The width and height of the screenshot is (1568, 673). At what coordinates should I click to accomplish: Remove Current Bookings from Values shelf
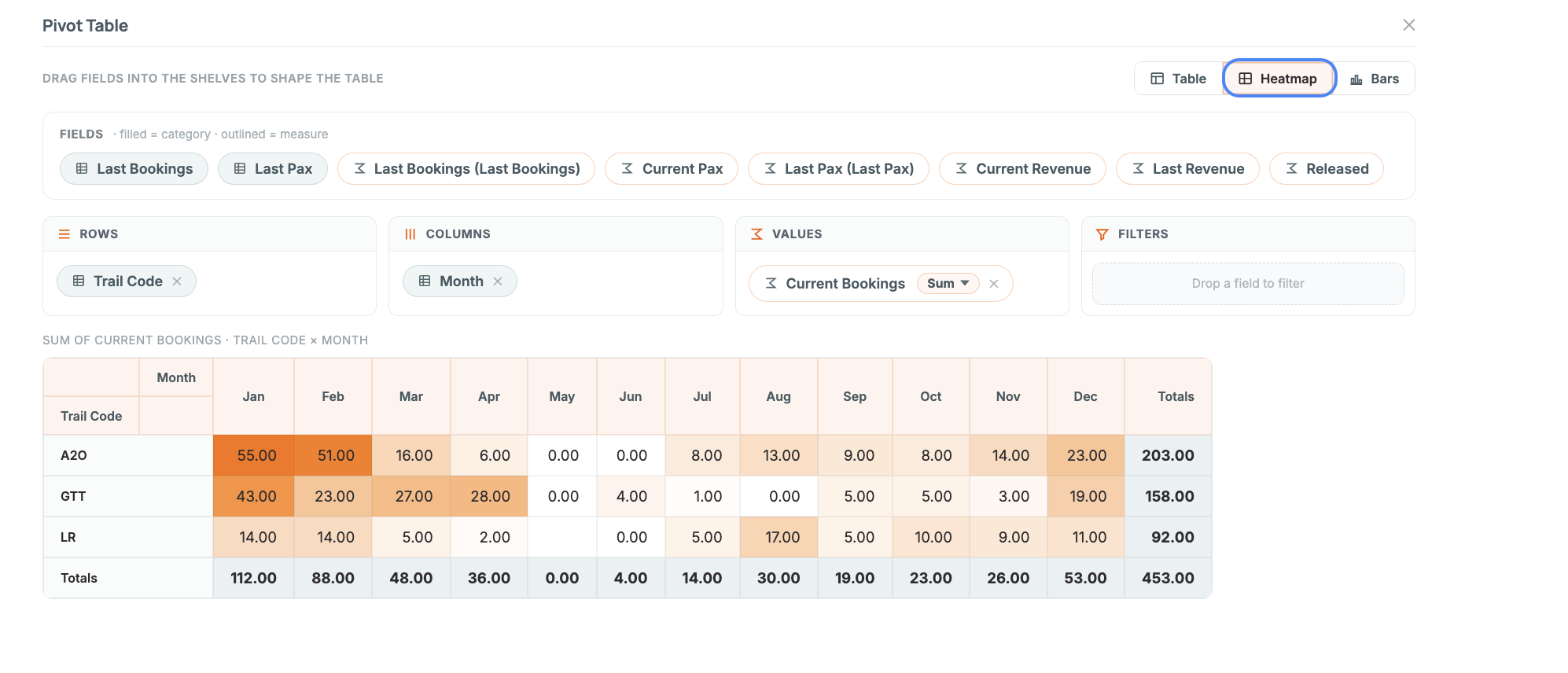(x=994, y=284)
